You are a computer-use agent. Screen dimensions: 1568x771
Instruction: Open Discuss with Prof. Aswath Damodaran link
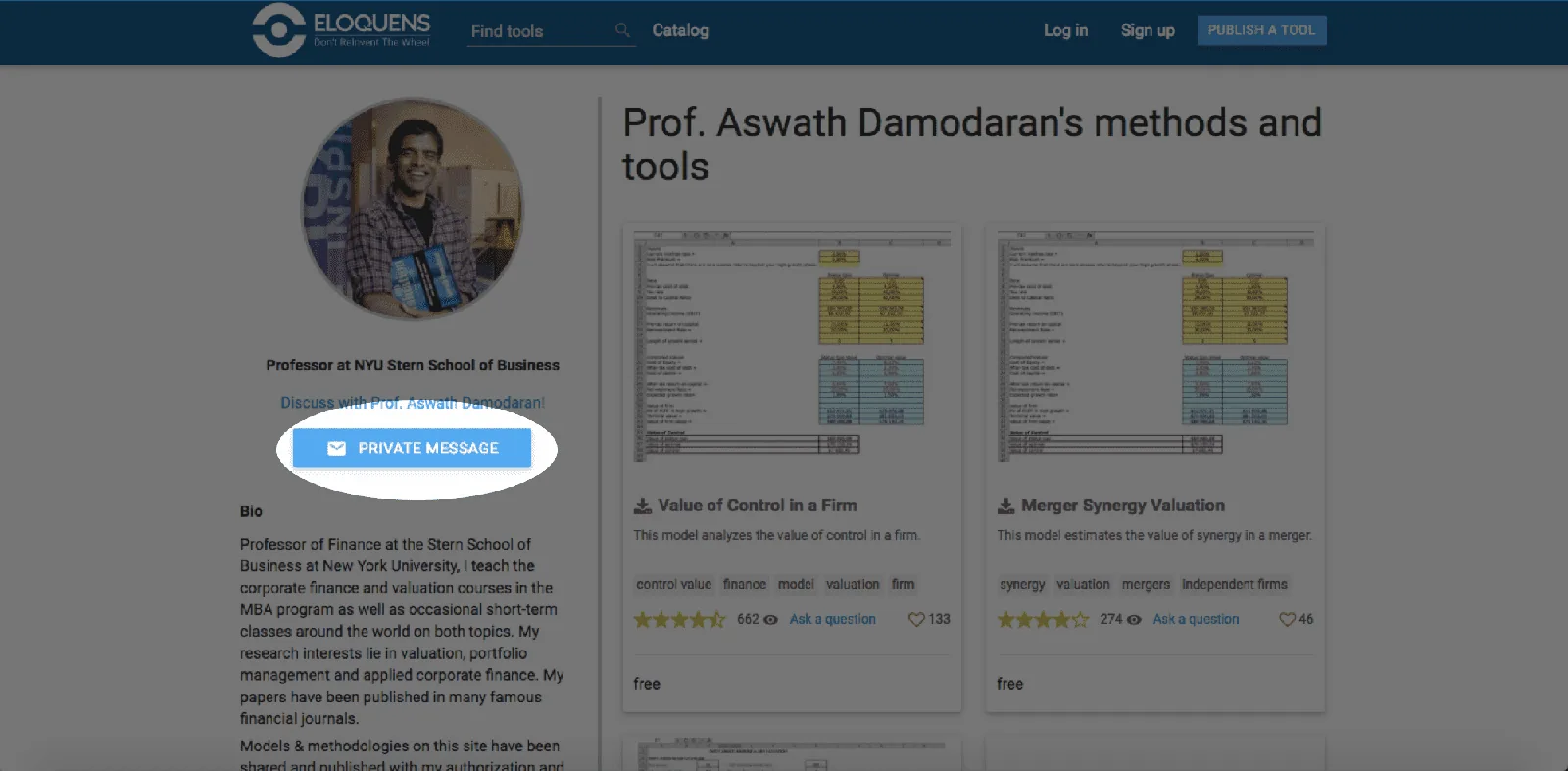tap(413, 403)
